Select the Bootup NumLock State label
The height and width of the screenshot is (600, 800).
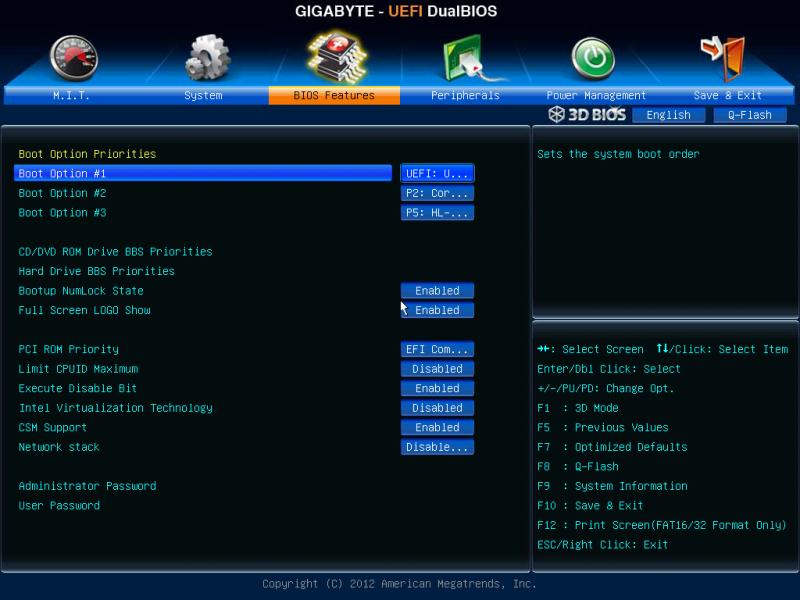tap(81, 291)
